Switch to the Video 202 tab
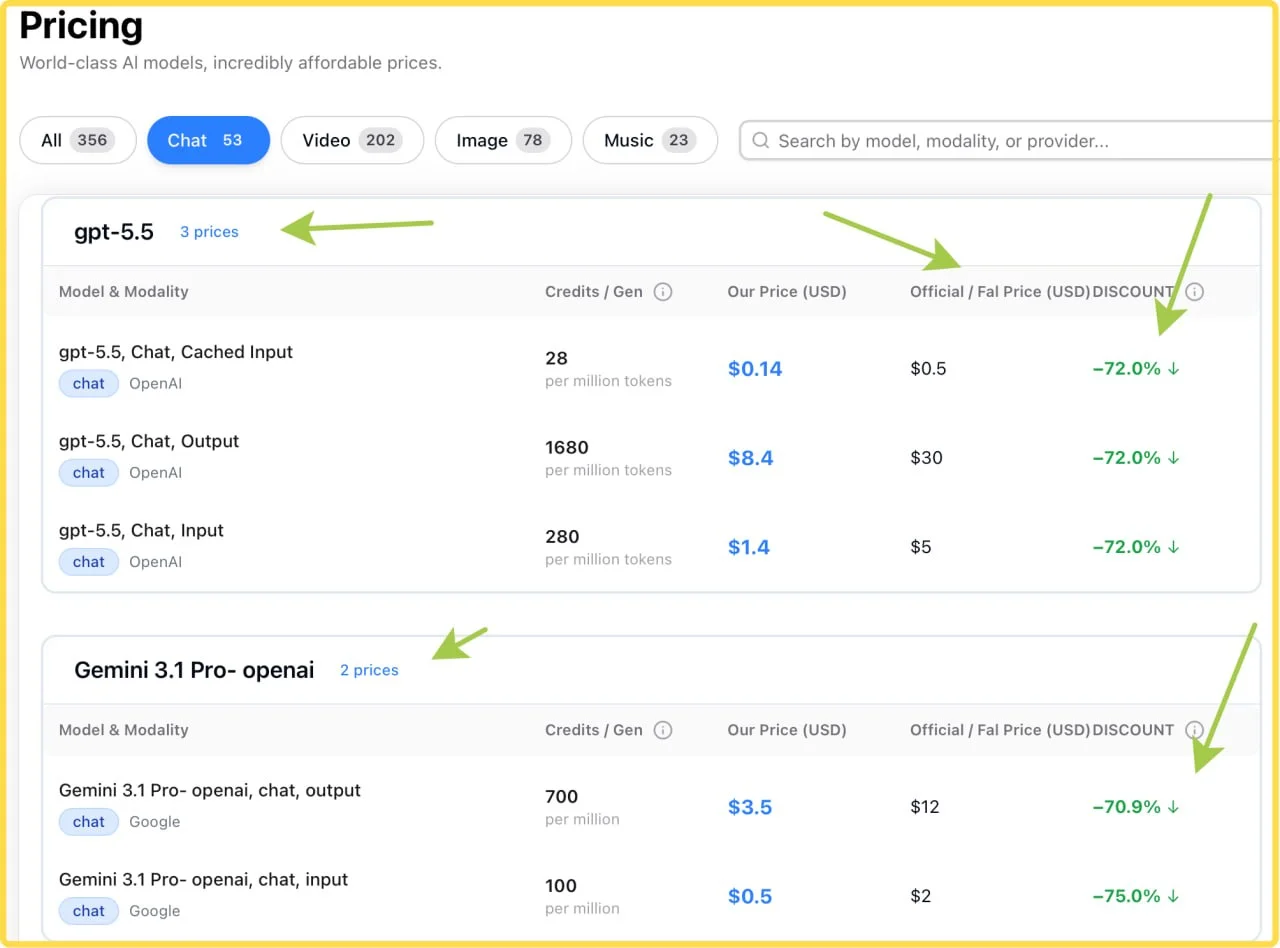Screen dimensions: 1280x948 coord(352,140)
